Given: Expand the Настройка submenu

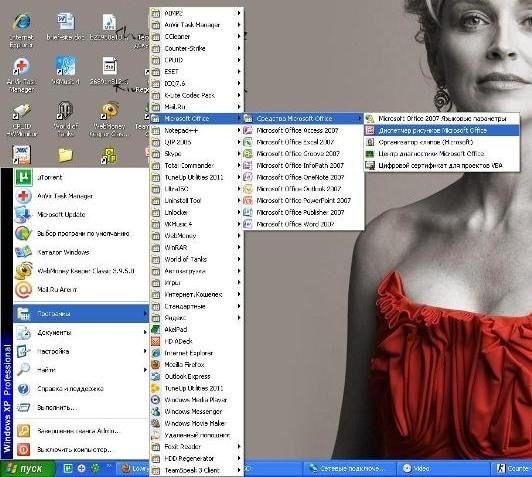Looking at the screenshot, I should [x=81, y=351].
